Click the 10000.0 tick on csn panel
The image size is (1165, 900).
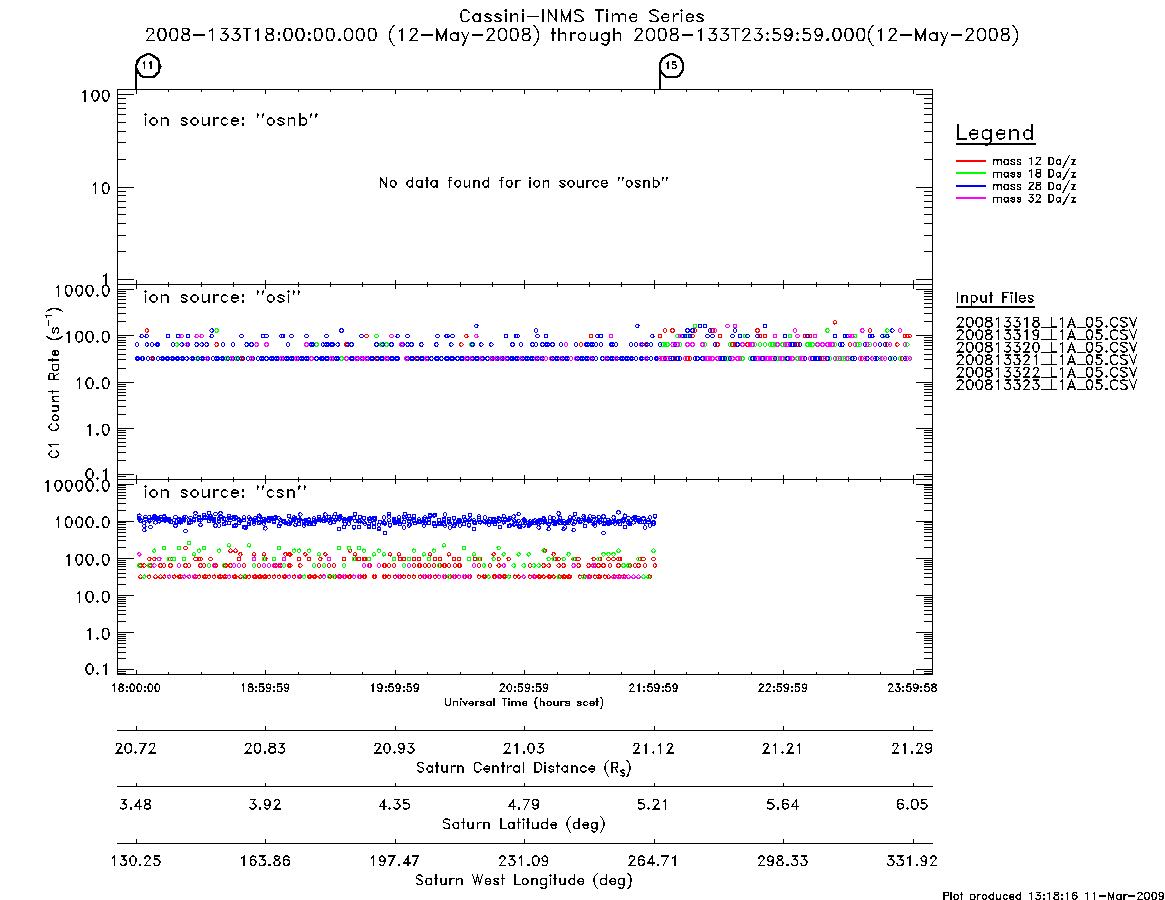pyautogui.click(x=77, y=486)
